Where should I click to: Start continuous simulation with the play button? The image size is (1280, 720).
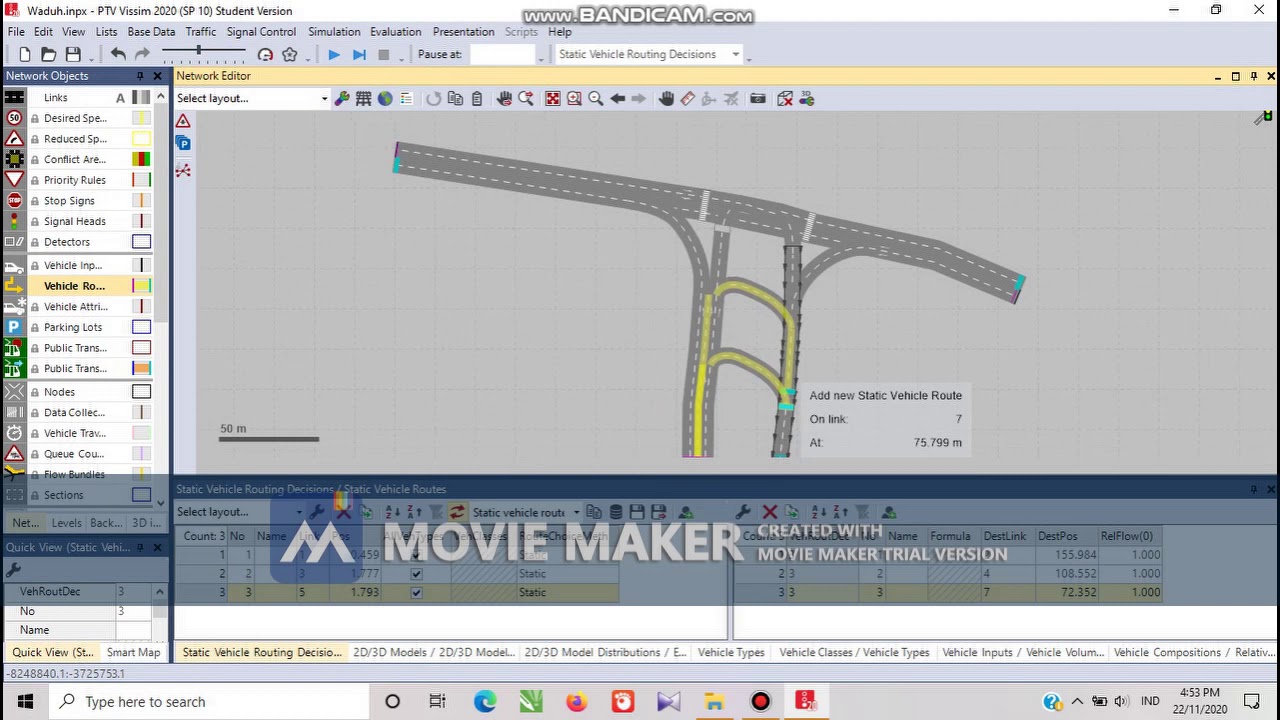[334, 54]
